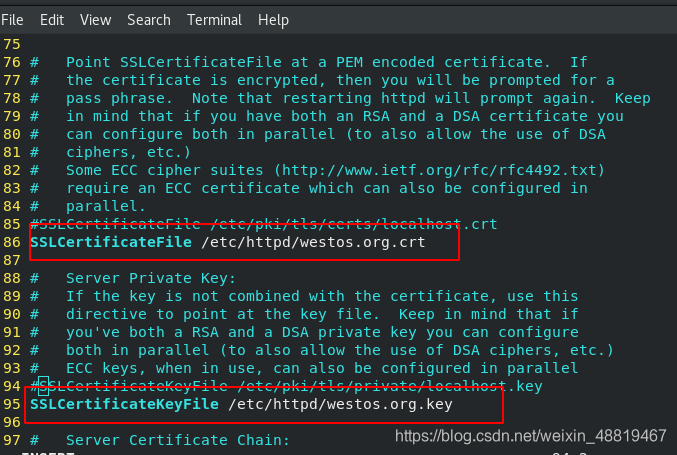Screen dimensions: 677x455
Task: Click the 'Server Private Key:' comment
Action: [x=151, y=278]
